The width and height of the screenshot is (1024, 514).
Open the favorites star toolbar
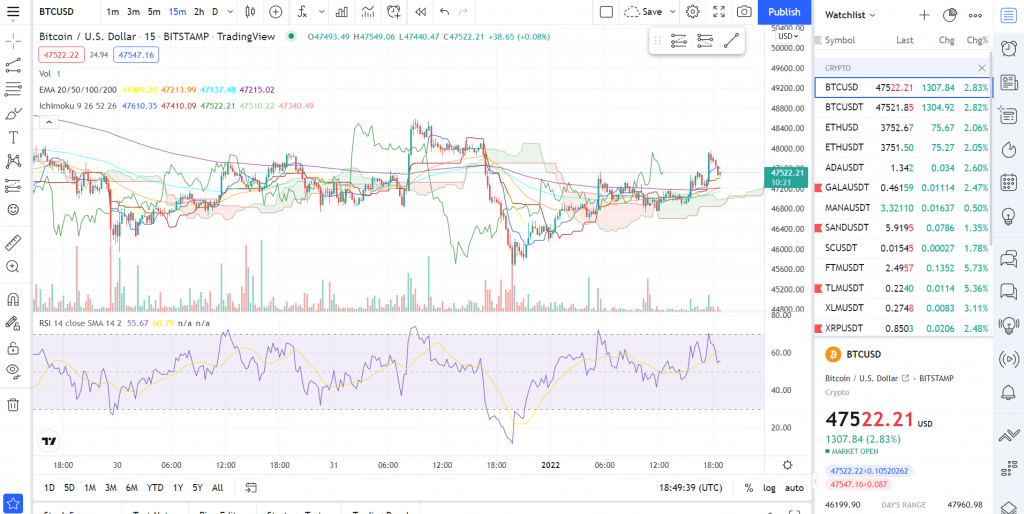click(13, 504)
